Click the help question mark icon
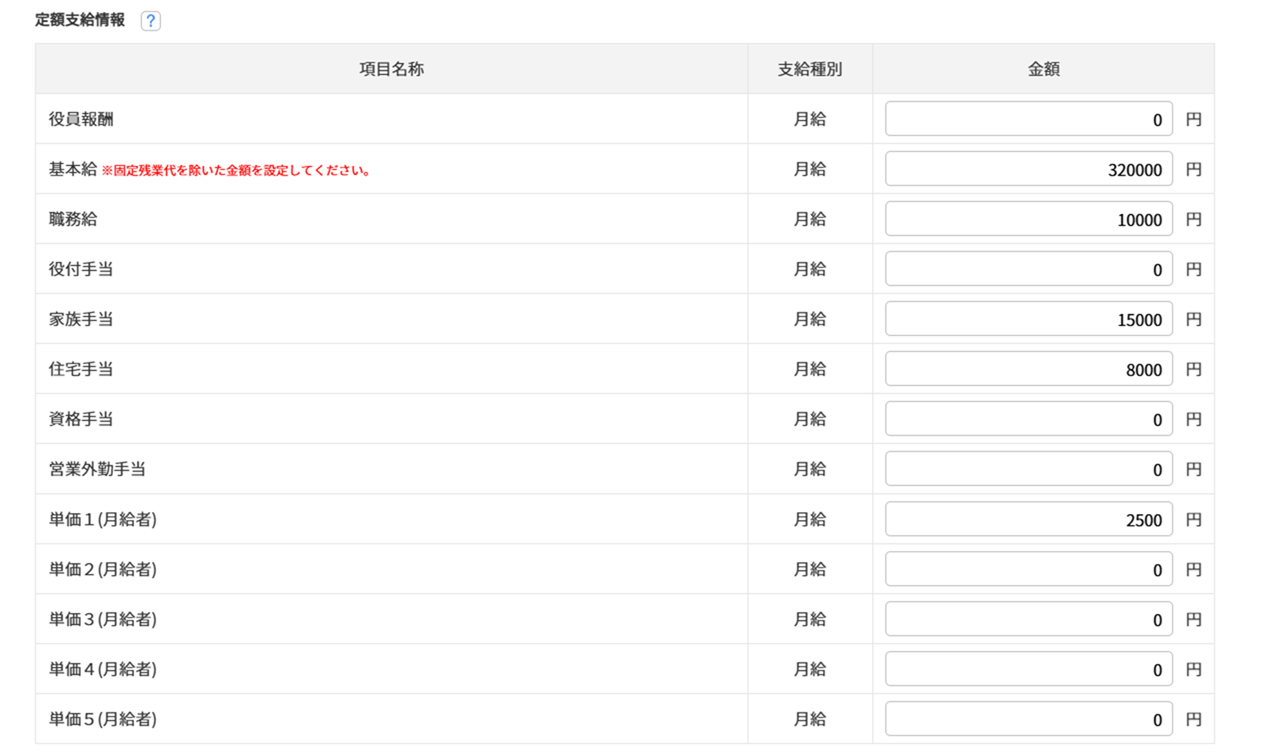 tap(151, 21)
